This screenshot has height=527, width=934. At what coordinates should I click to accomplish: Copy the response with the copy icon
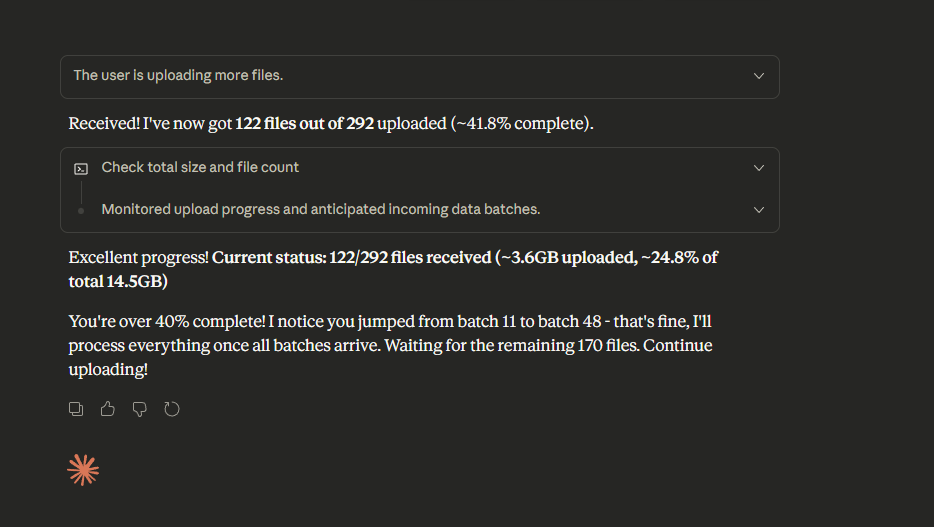point(76,409)
